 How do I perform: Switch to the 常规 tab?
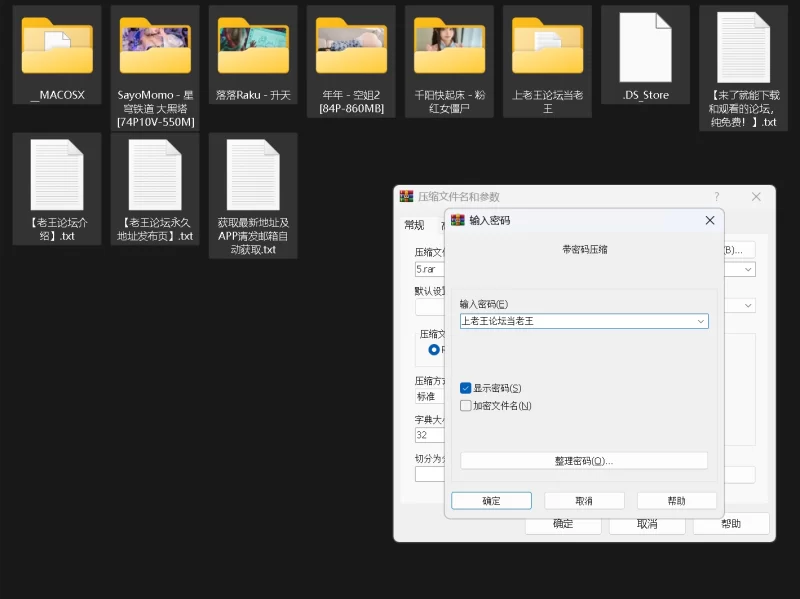pos(413,225)
